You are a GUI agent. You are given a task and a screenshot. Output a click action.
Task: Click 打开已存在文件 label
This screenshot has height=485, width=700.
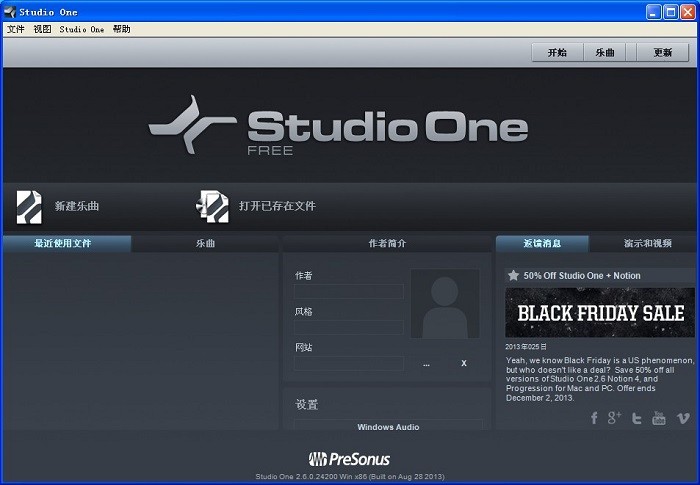click(x=277, y=206)
